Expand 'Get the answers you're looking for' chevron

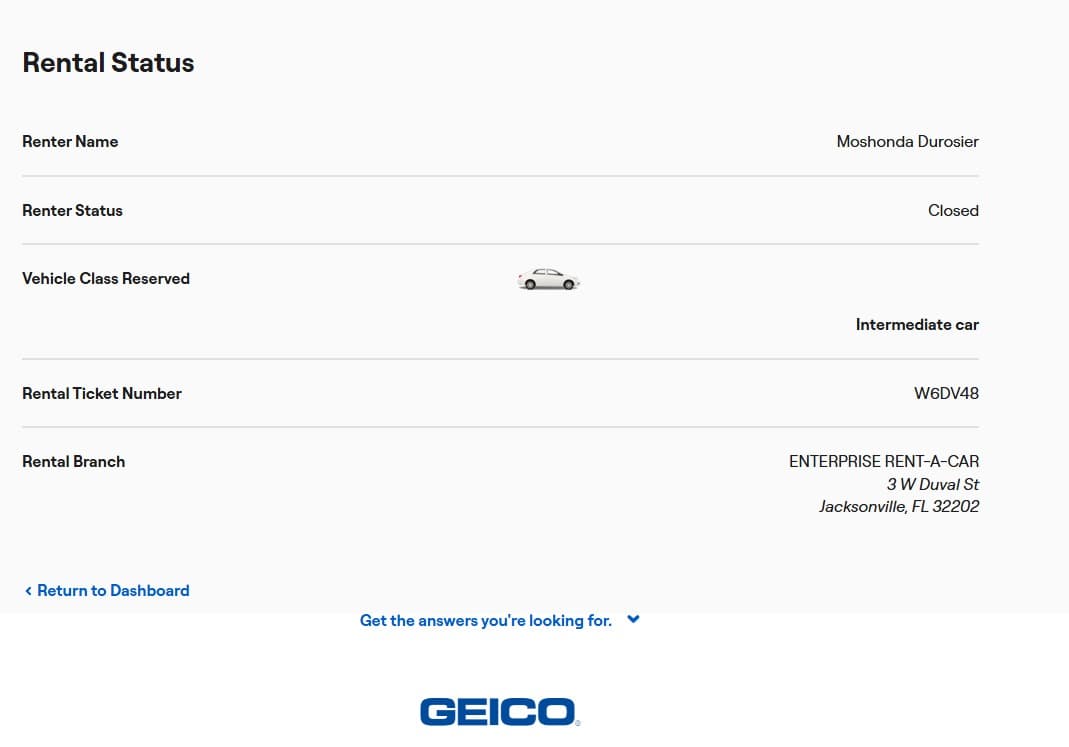pyautogui.click(x=633, y=620)
